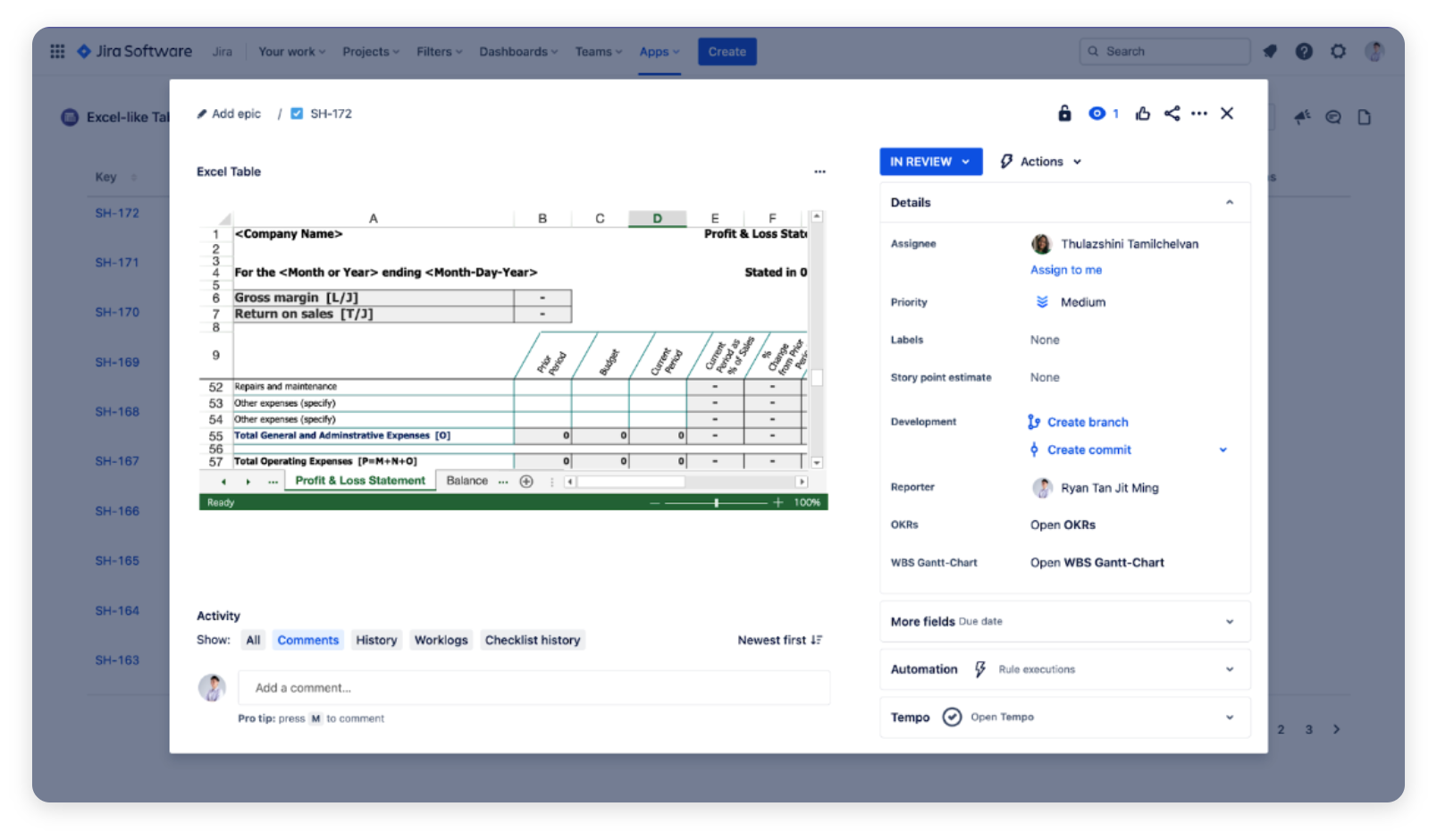Image resolution: width=1437 pixels, height=840 pixels.
Task: Click the lock restriction icon
Action: coord(1064,113)
